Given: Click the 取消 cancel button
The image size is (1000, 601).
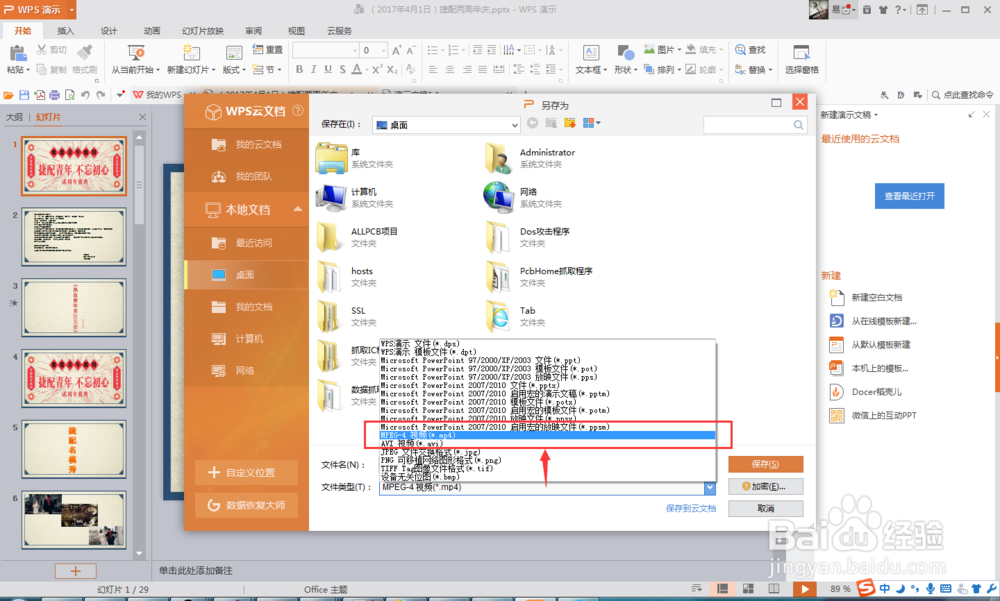Looking at the screenshot, I should click(x=765, y=508).
